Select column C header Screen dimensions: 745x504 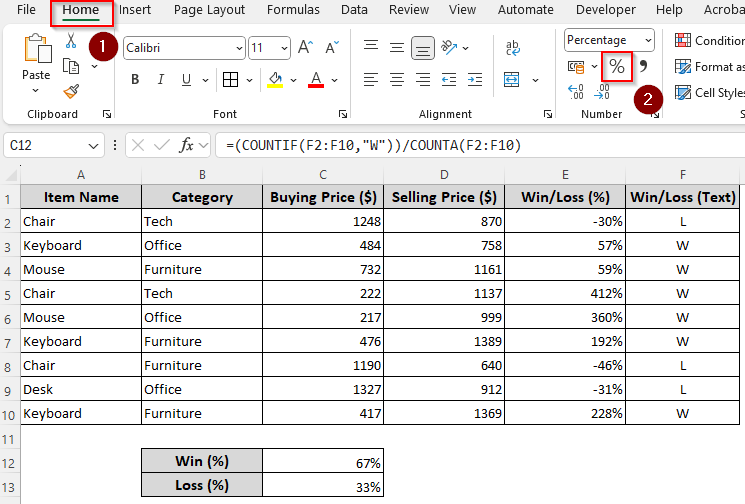[x=323, y=175]
